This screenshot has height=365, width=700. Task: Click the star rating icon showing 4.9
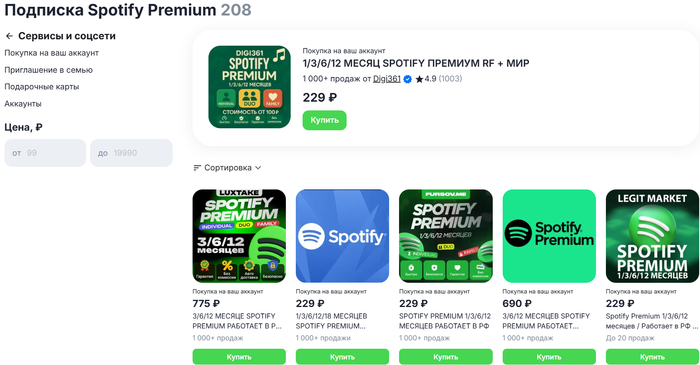tap(419, 79)
